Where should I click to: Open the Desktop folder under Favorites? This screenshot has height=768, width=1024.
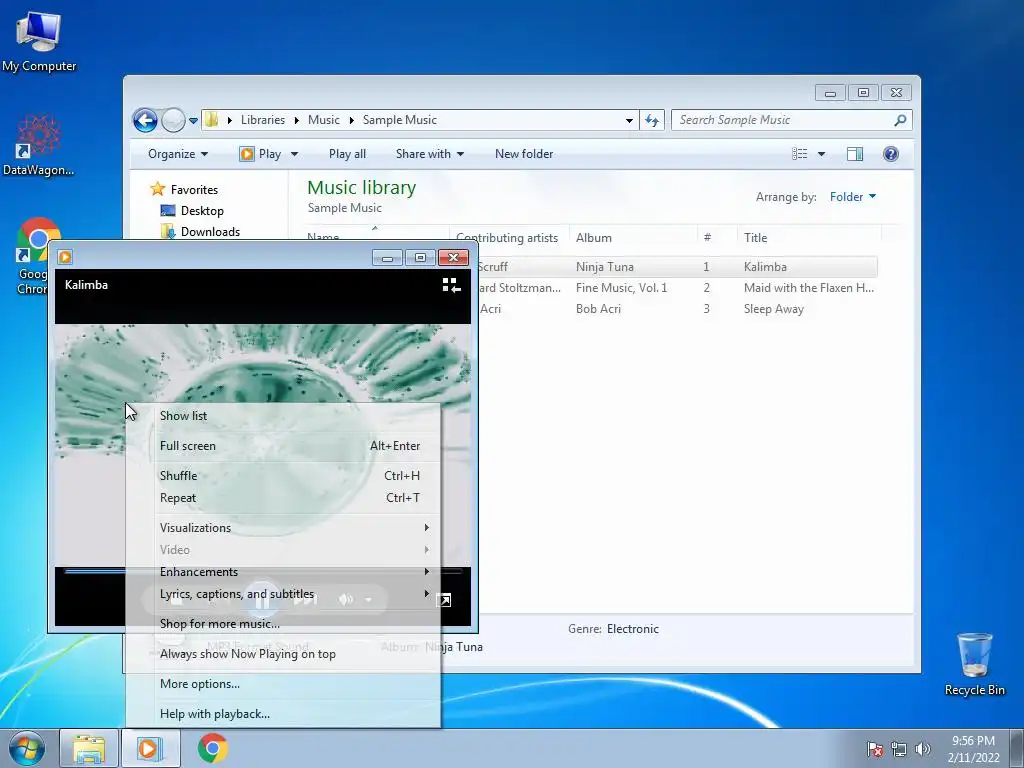202,211
